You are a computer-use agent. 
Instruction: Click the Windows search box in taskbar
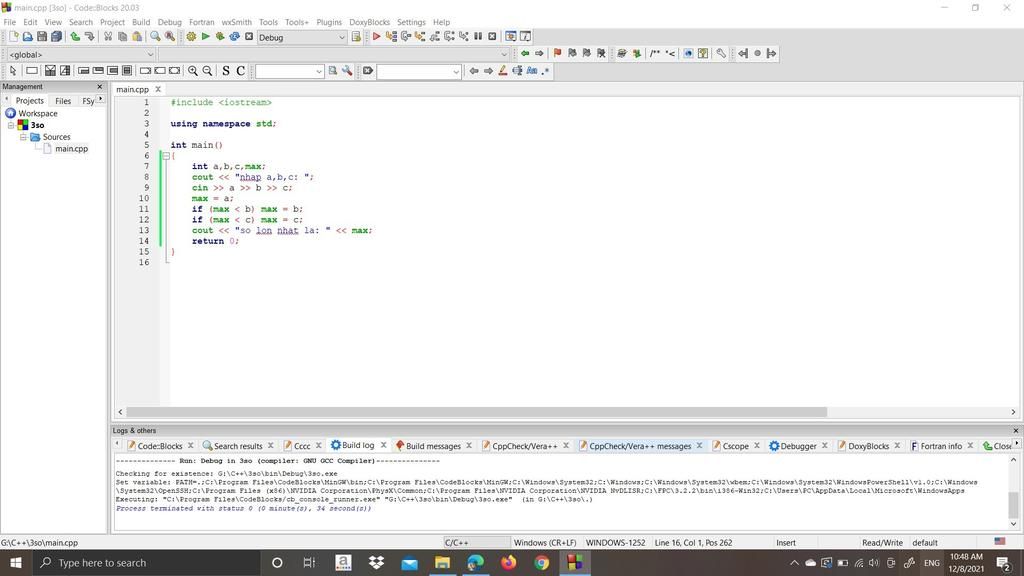[x=146, y=562]
